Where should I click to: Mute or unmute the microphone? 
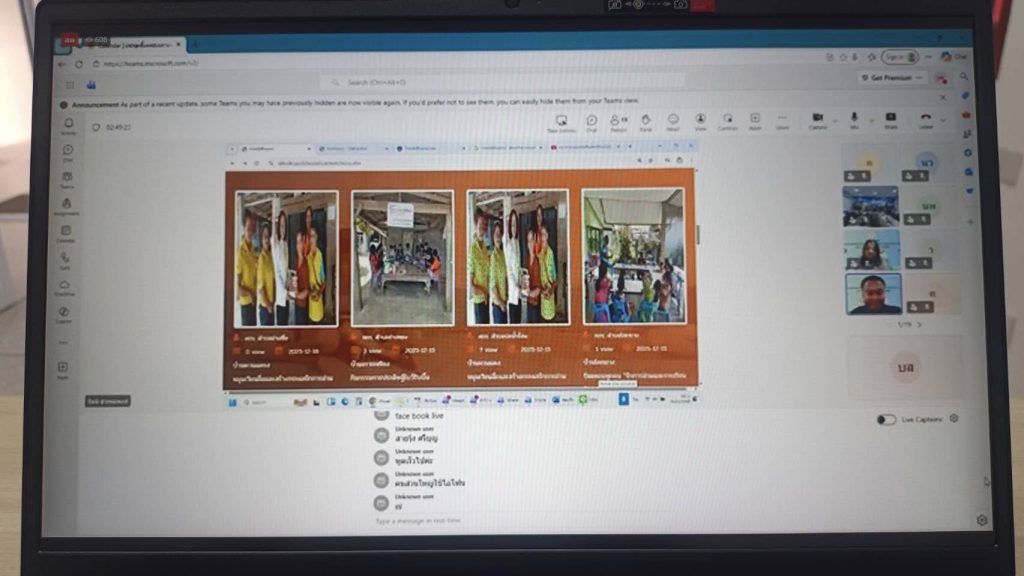pyautogui.click(x=854, y=121)
